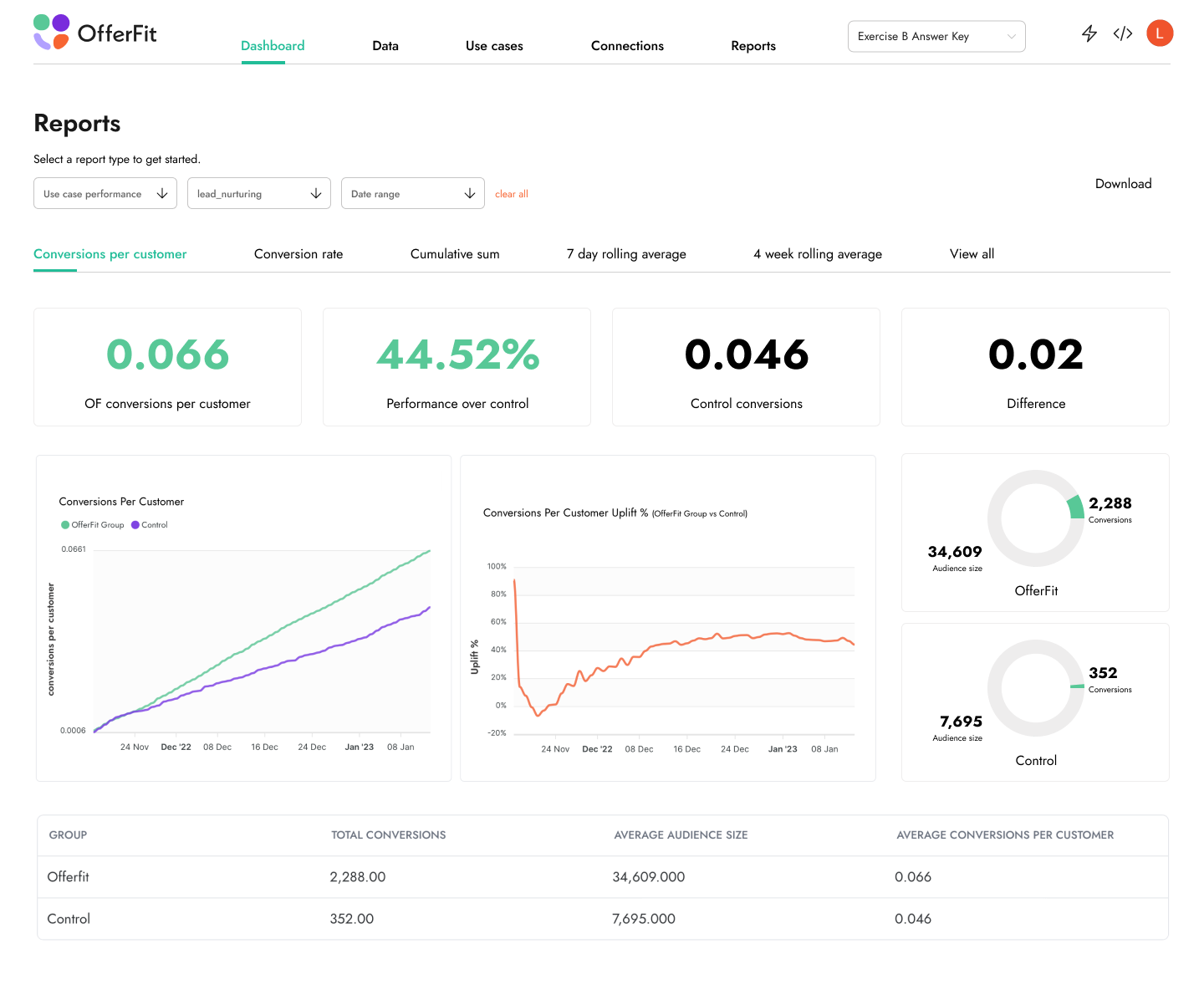Switch to Cumulative sum tab
This screenshot has width=1204, height=1005.
tap(455, 254)
